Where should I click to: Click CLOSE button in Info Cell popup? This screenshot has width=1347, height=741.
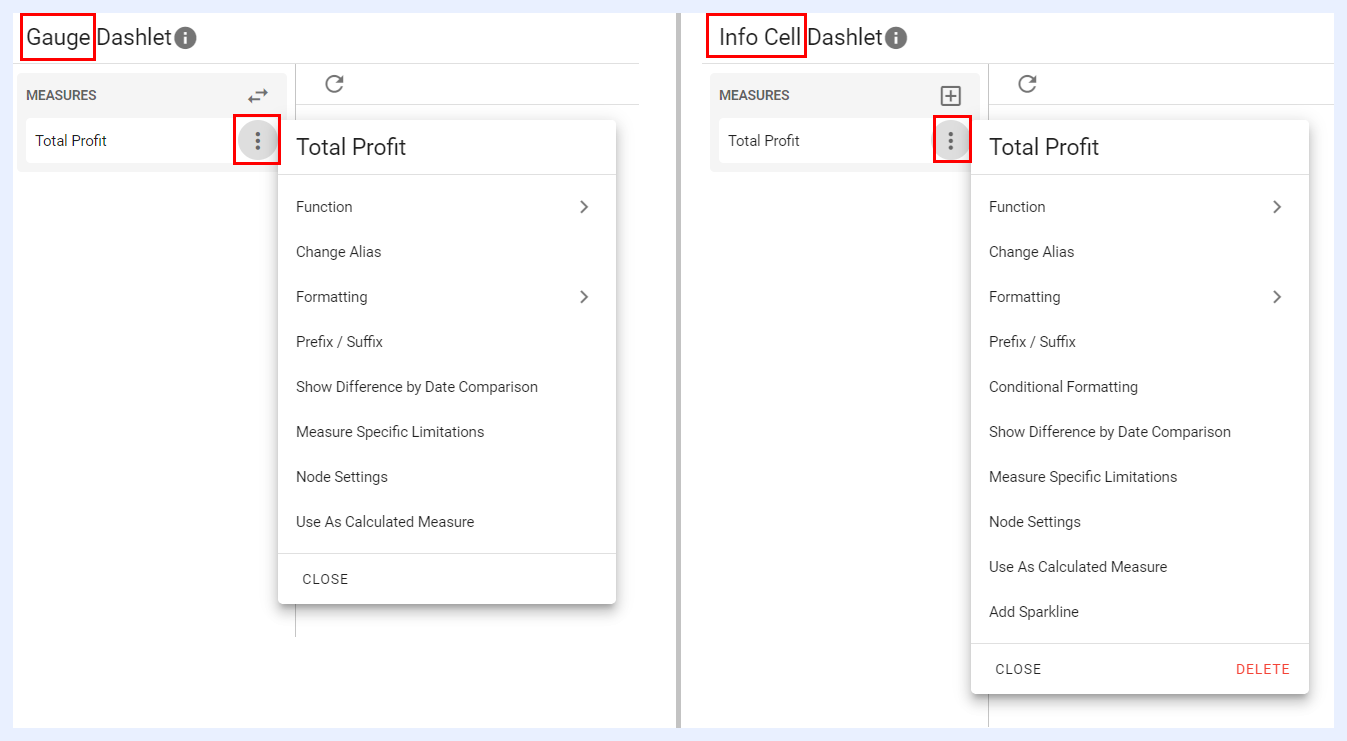tap(1018, 669)
